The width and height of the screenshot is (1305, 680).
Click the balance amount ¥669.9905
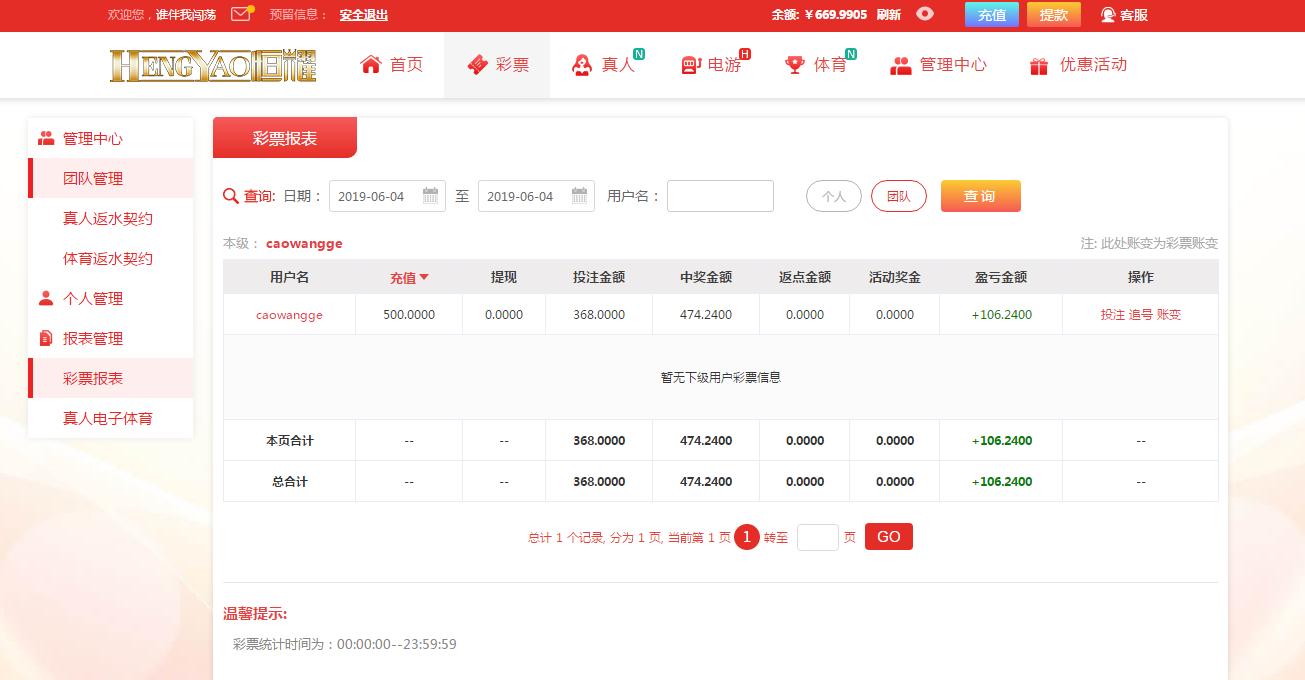point(836,15)
